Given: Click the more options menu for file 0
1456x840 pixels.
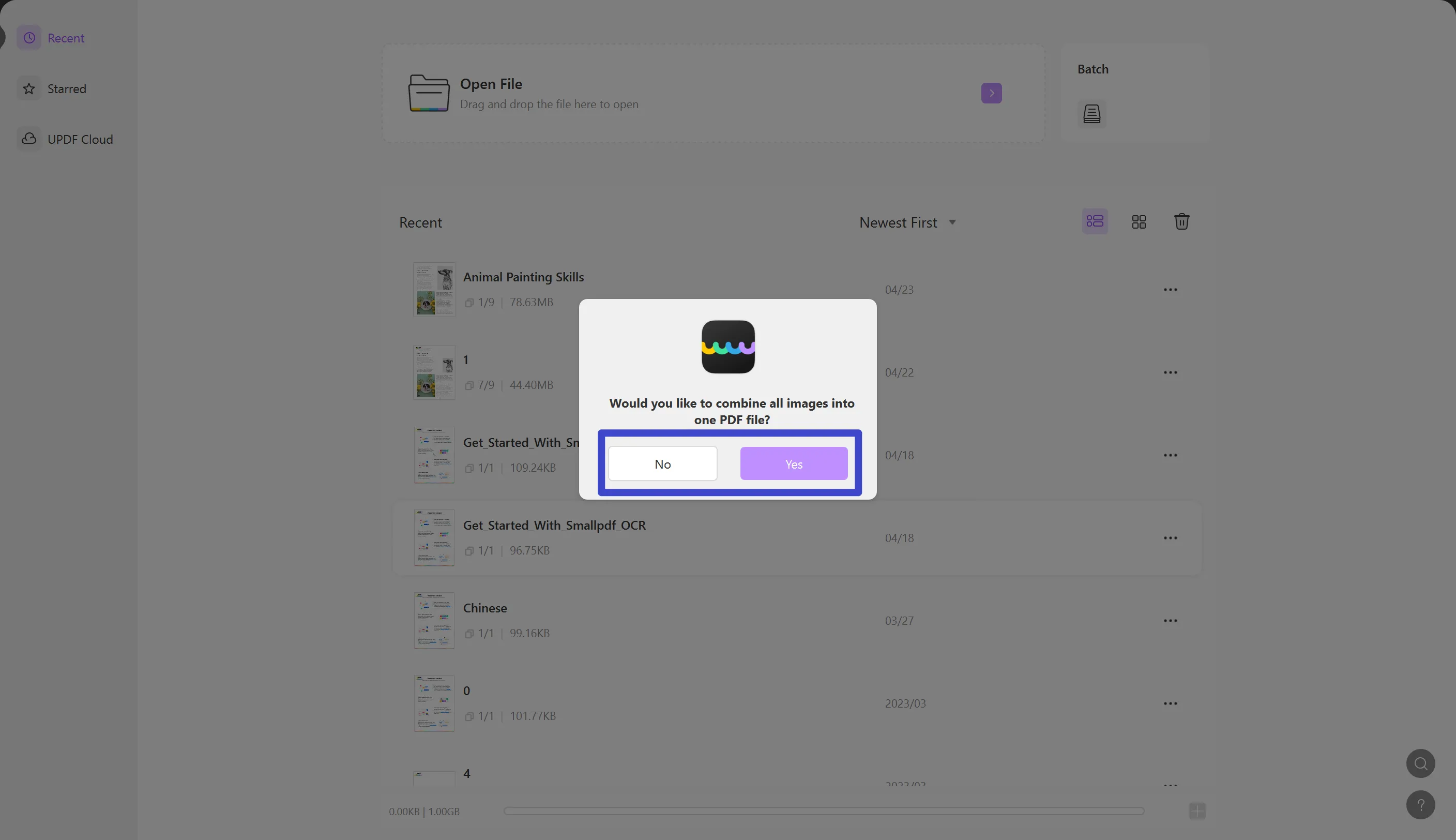Looking at the screenshot, I should pos(1171,703).
